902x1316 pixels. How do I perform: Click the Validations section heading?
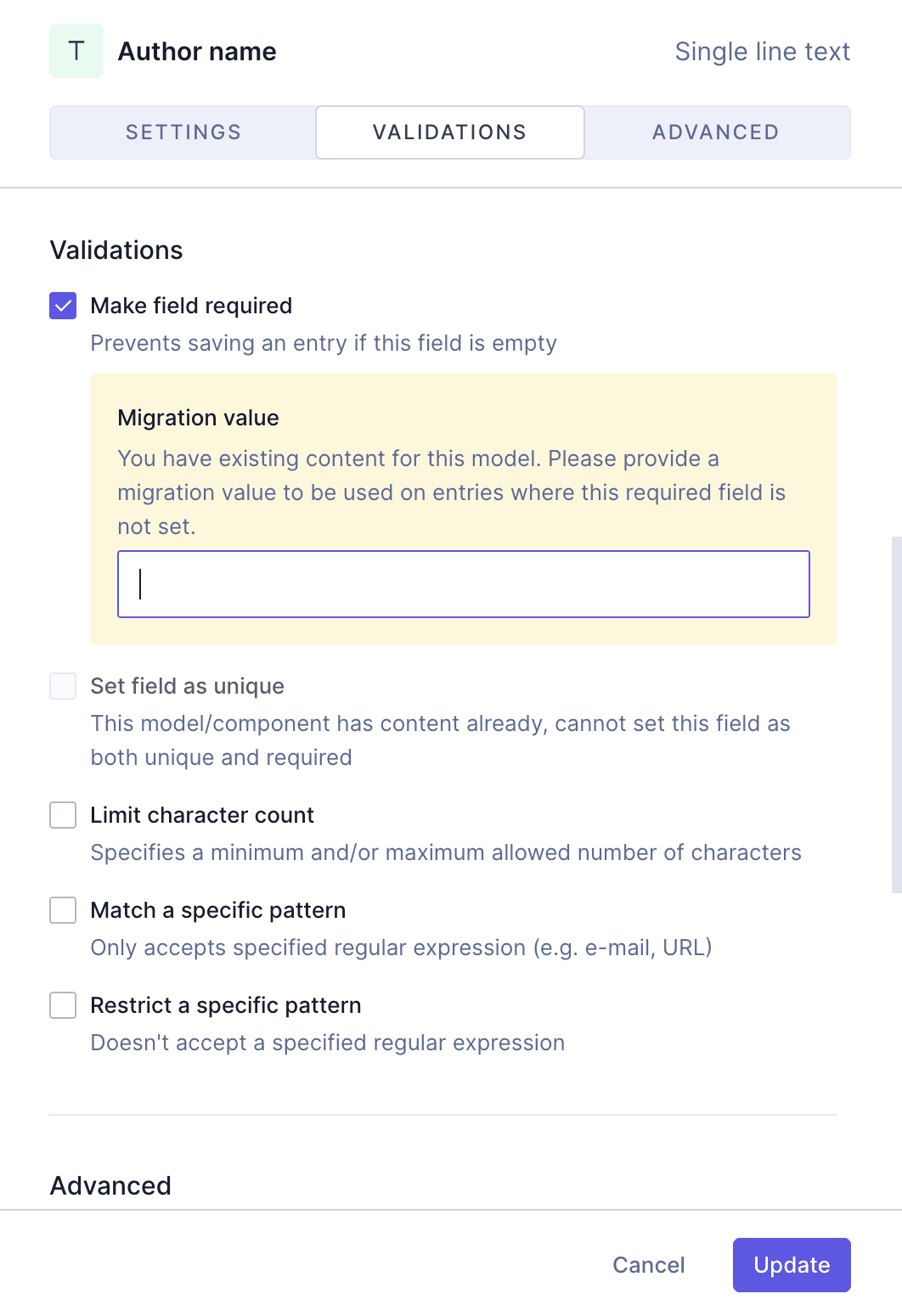click(x=116, y=250)
